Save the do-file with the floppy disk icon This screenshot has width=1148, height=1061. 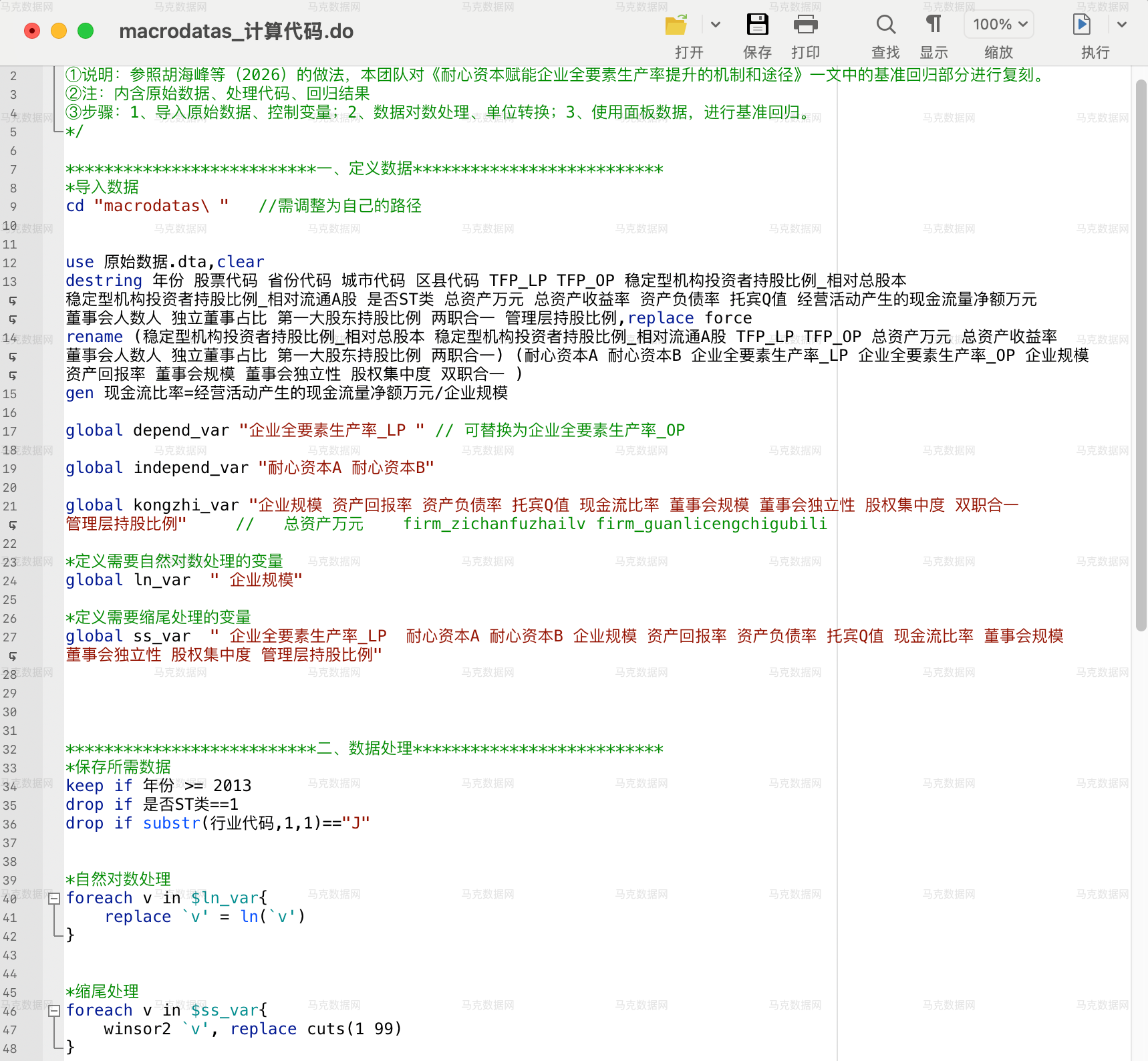click(757, 25)
